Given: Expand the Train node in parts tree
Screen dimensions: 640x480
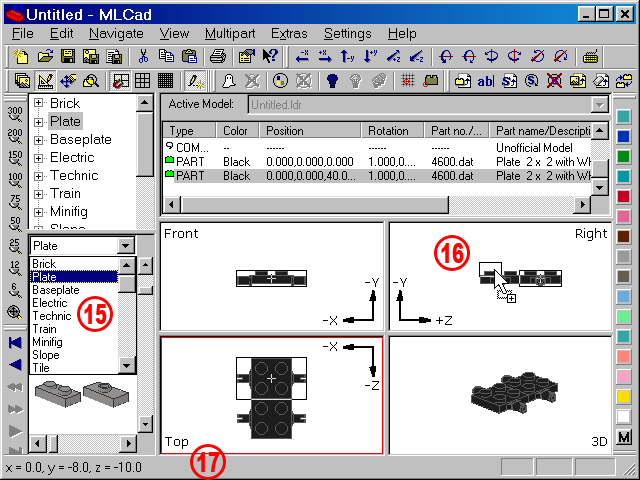Looking at the screenshot, I should point(38,194).
